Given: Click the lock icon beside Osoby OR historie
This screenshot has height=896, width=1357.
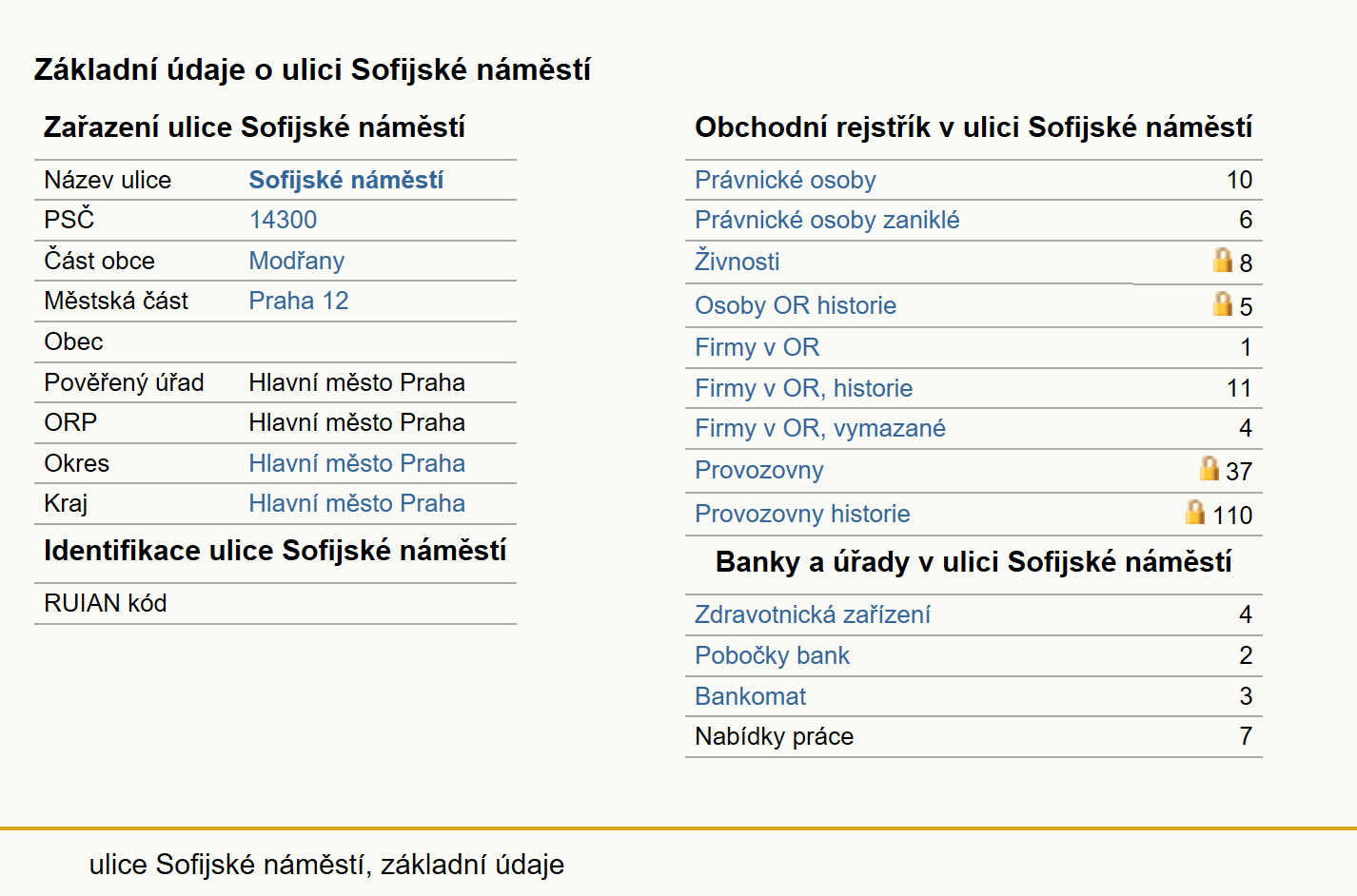Looking at the screenshot, I should pos(1222,303).
